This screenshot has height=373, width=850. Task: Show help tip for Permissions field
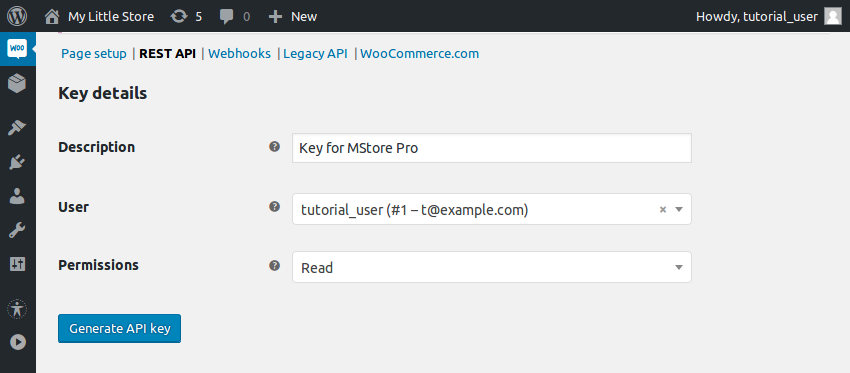[x=275, y=265]
